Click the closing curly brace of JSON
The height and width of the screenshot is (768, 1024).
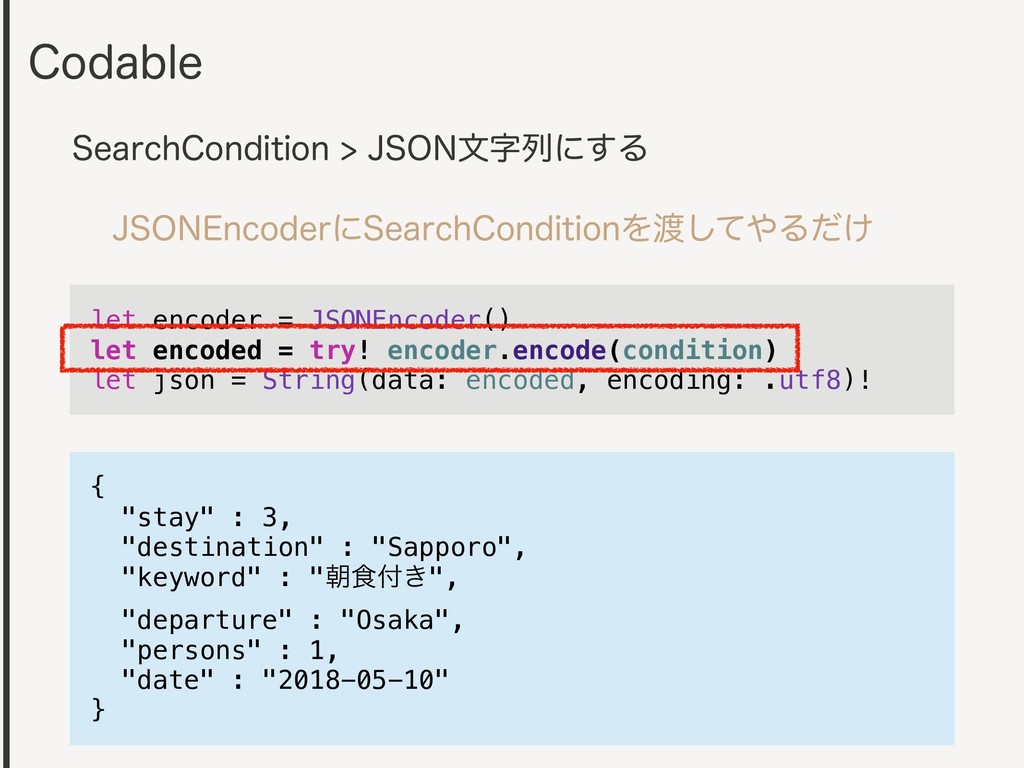click(98, 709)
